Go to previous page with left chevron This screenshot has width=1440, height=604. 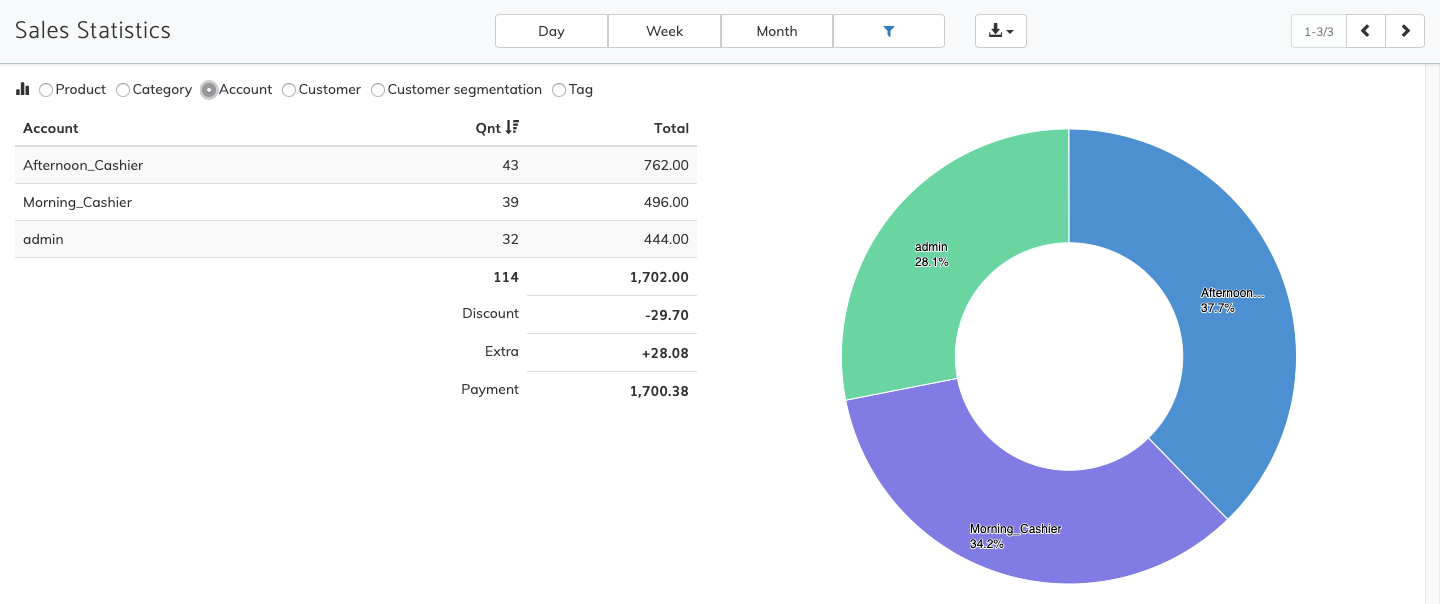1366,31
